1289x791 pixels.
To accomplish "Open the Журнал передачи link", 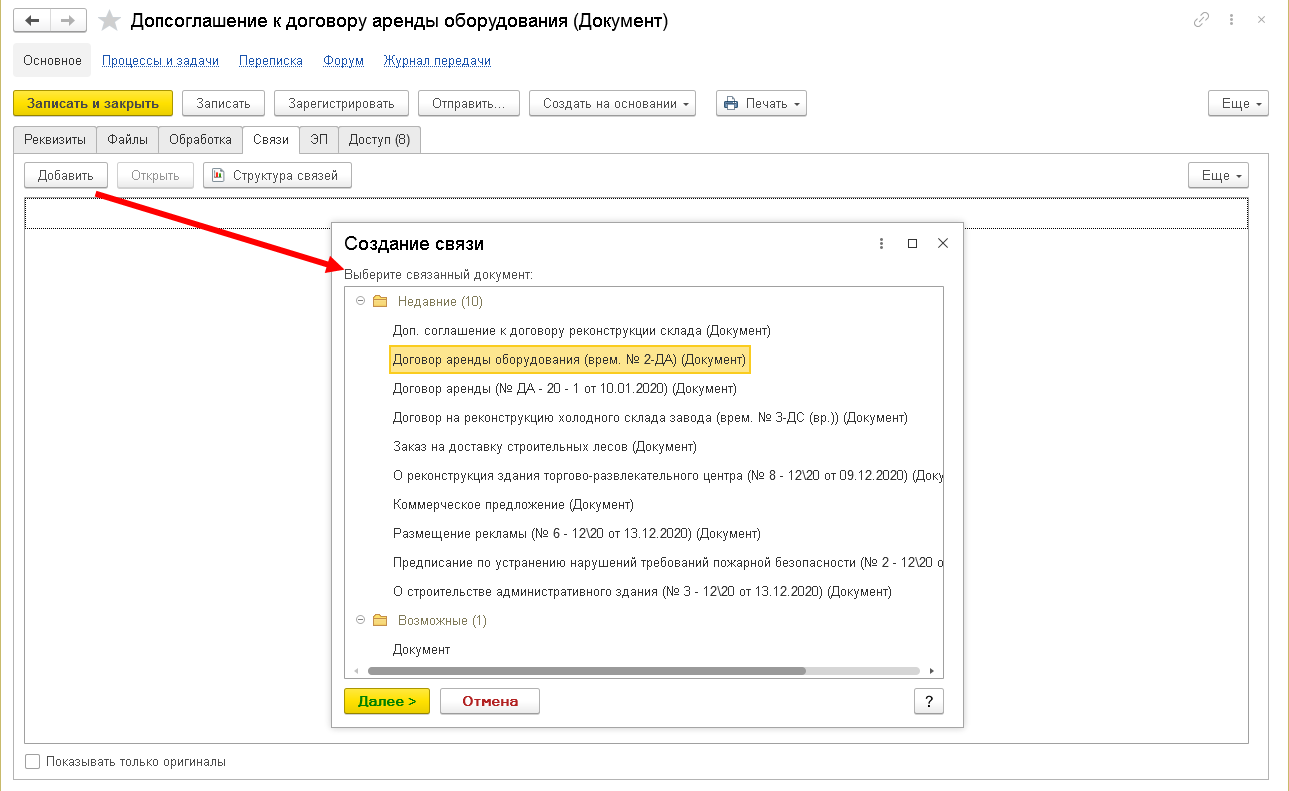I will [437, 60].
